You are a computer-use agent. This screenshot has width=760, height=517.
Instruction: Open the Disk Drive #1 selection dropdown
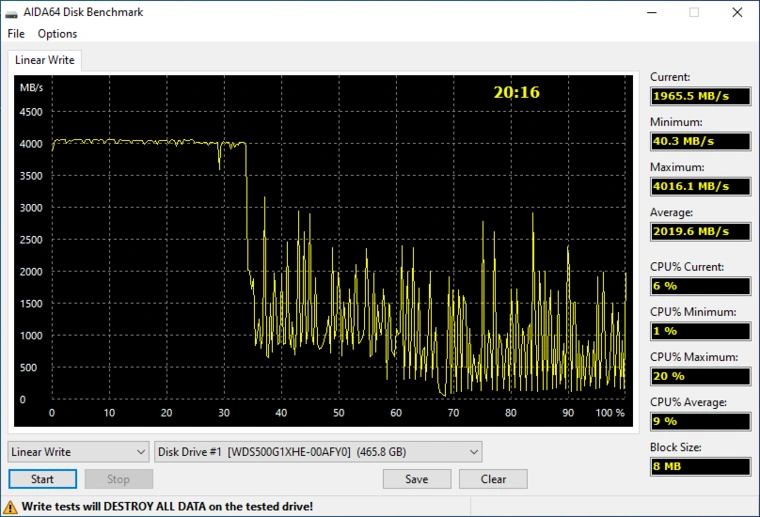[318, 452]
